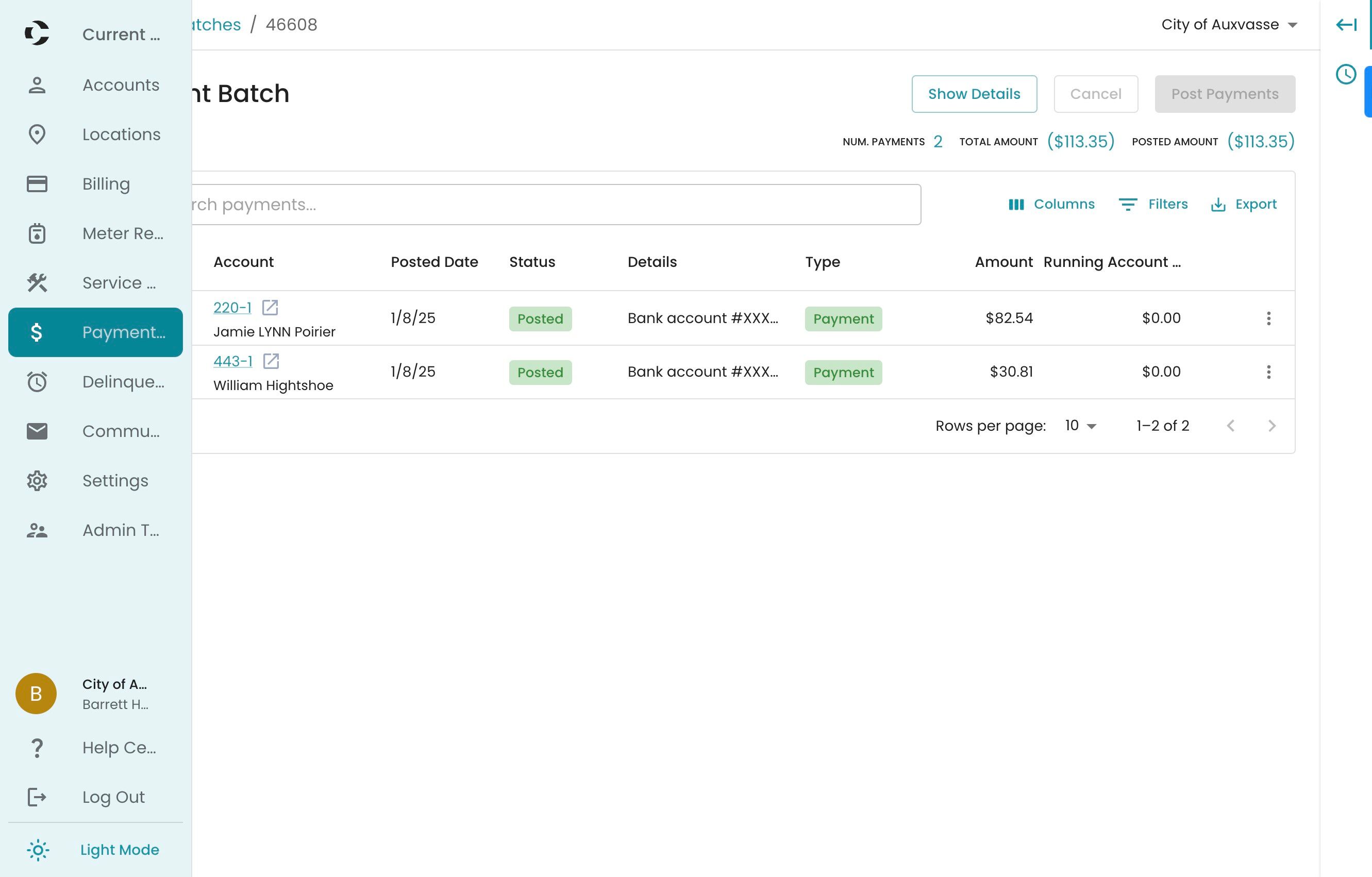Open external link icon for account 220-1
The image size is (1372, 877).
[270, 308]
